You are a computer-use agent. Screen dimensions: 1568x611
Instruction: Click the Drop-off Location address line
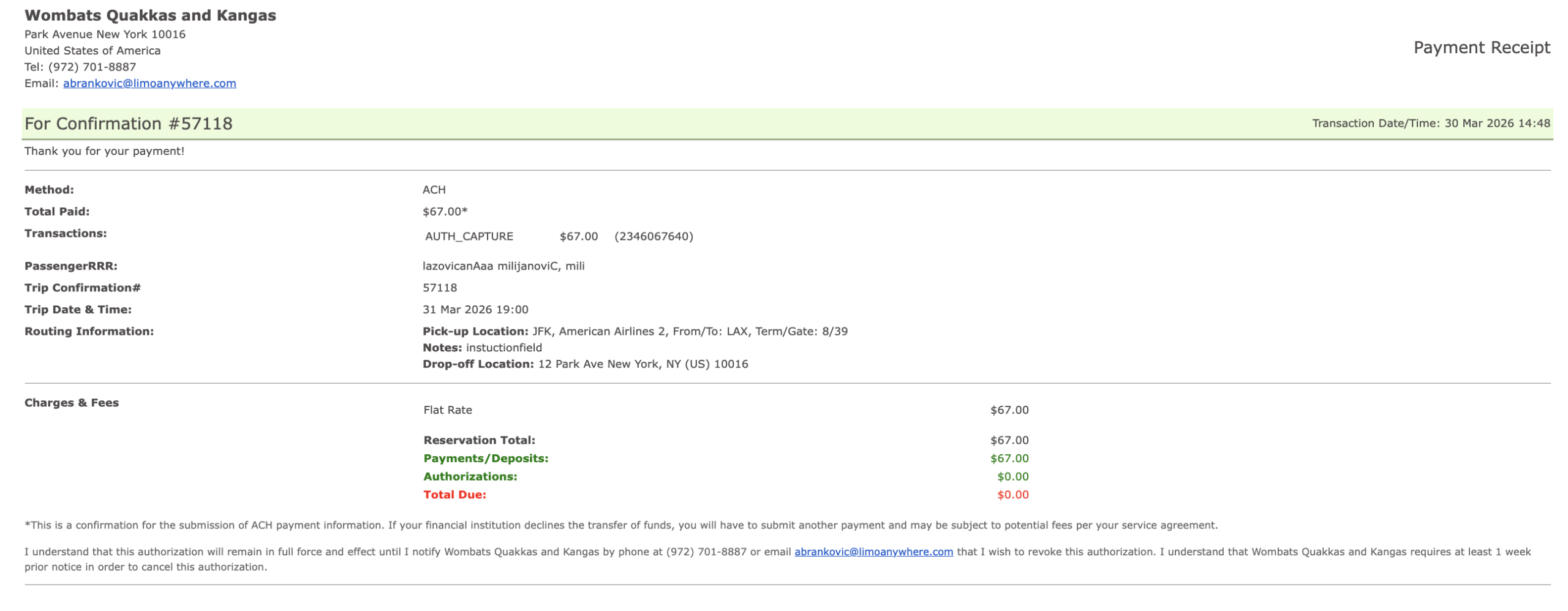585,364
